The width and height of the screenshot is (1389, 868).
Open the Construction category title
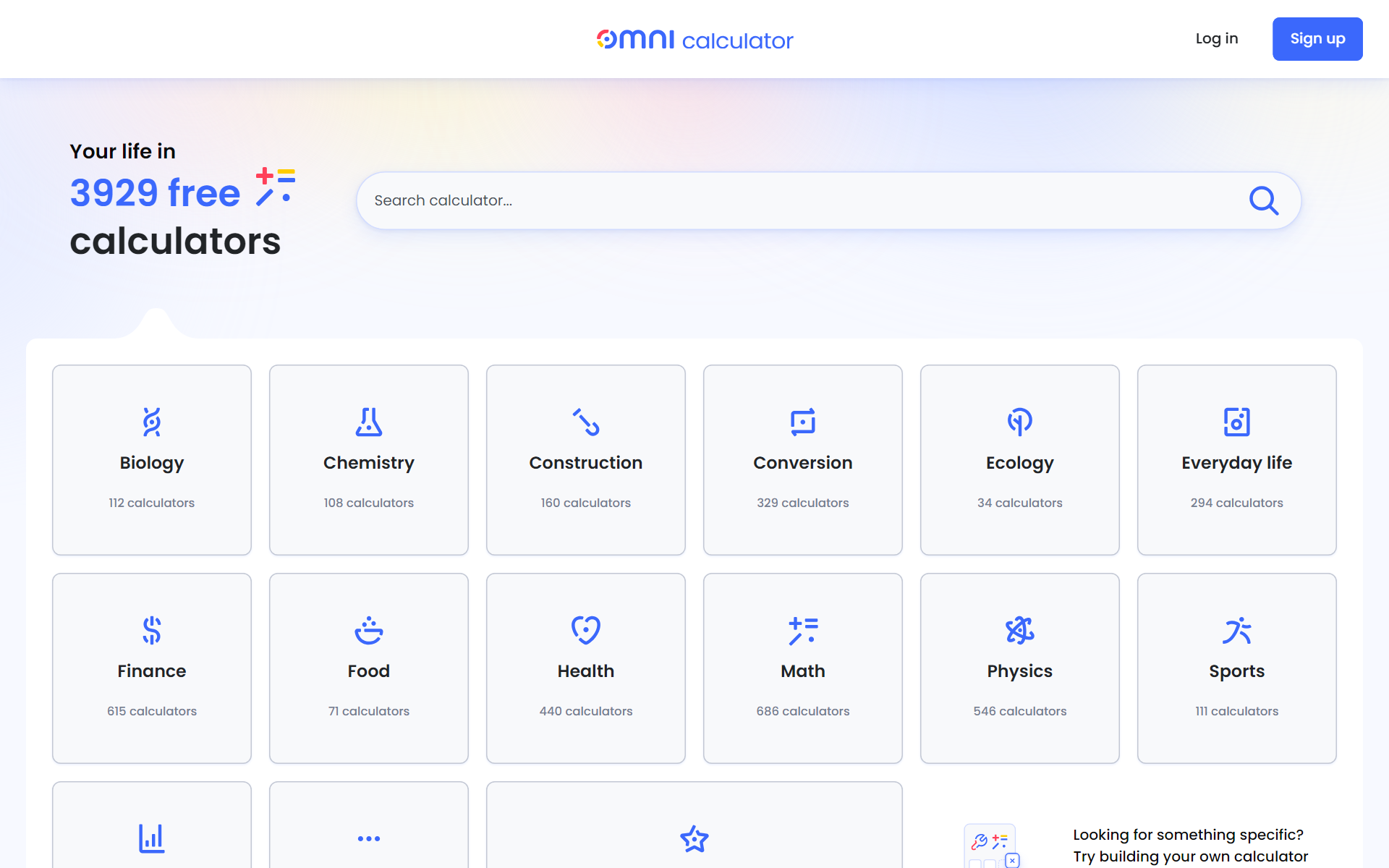tap(586, 463)
